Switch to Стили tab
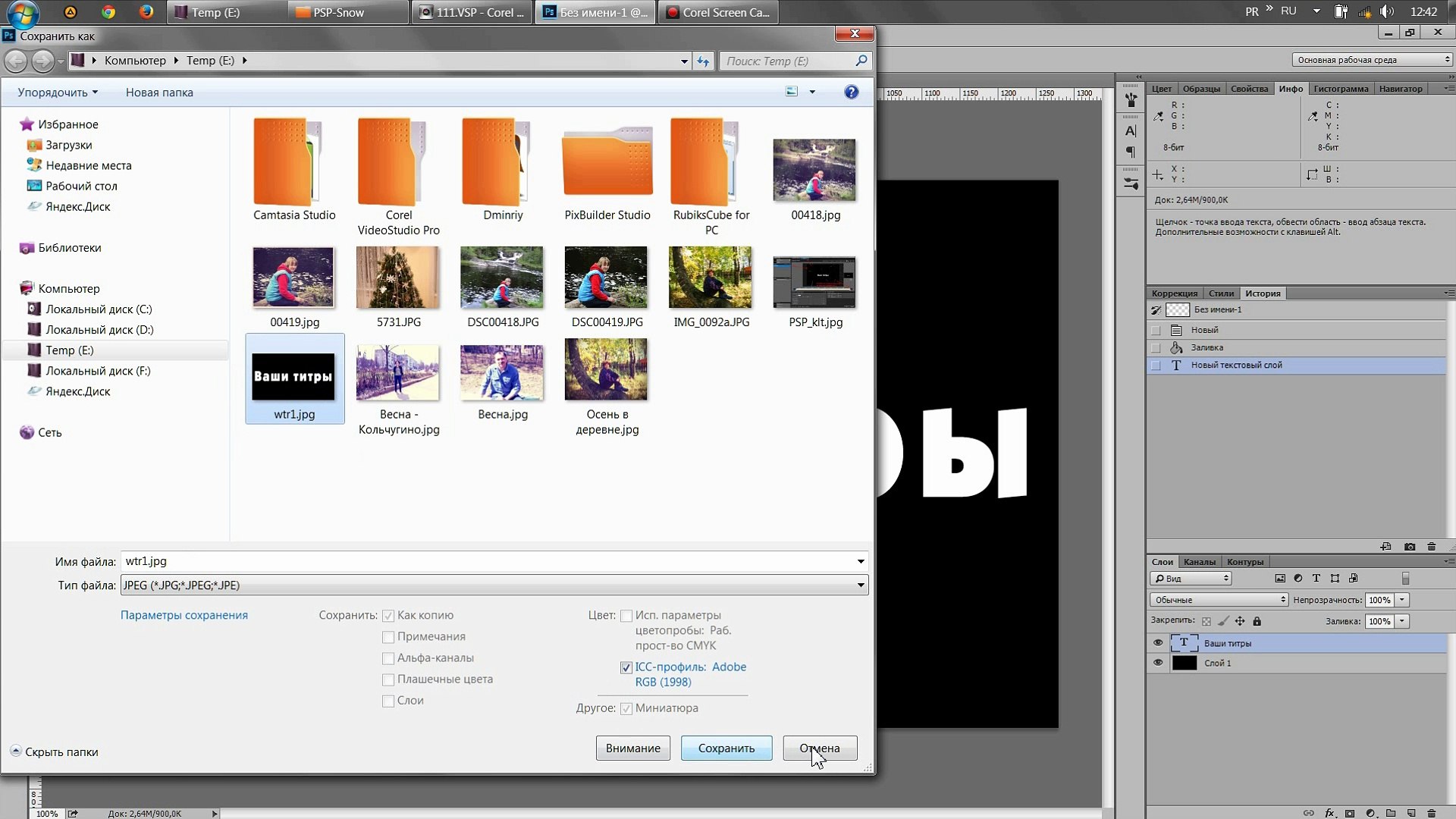The width and height of the screenshot is (1456, 819). (1221, 293)
